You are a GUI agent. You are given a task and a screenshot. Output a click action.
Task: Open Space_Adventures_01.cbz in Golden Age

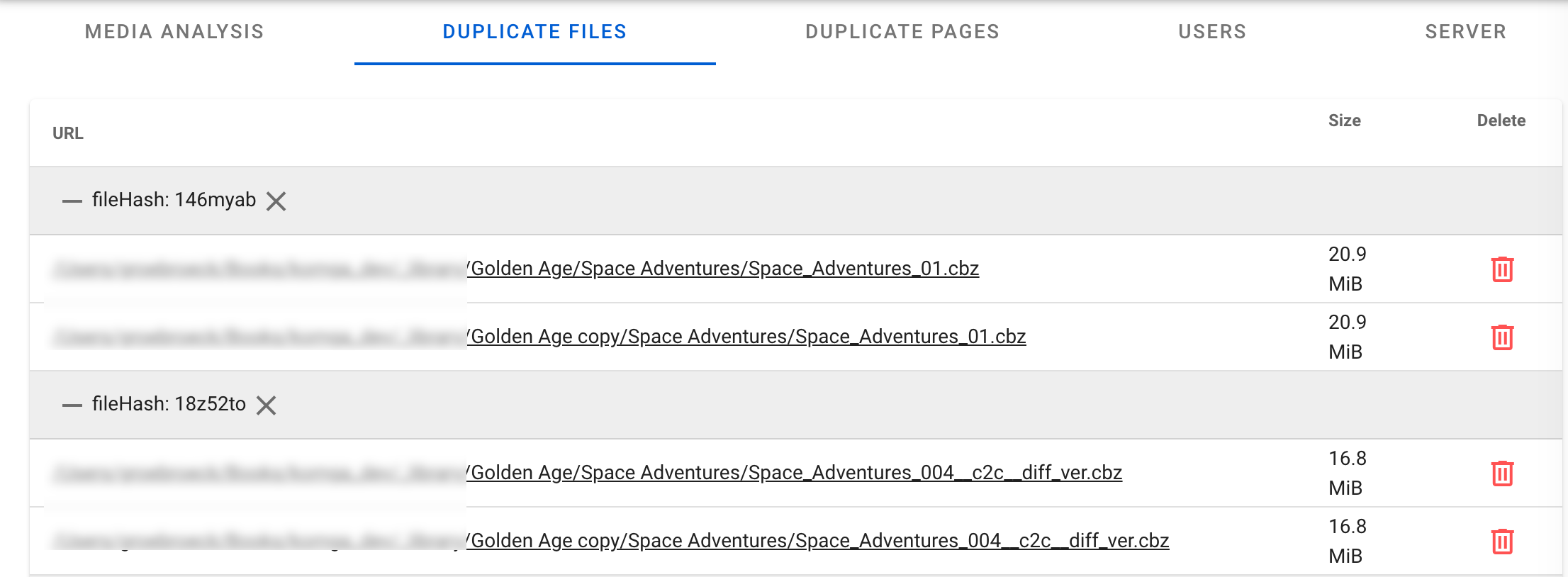click(724, 269)
